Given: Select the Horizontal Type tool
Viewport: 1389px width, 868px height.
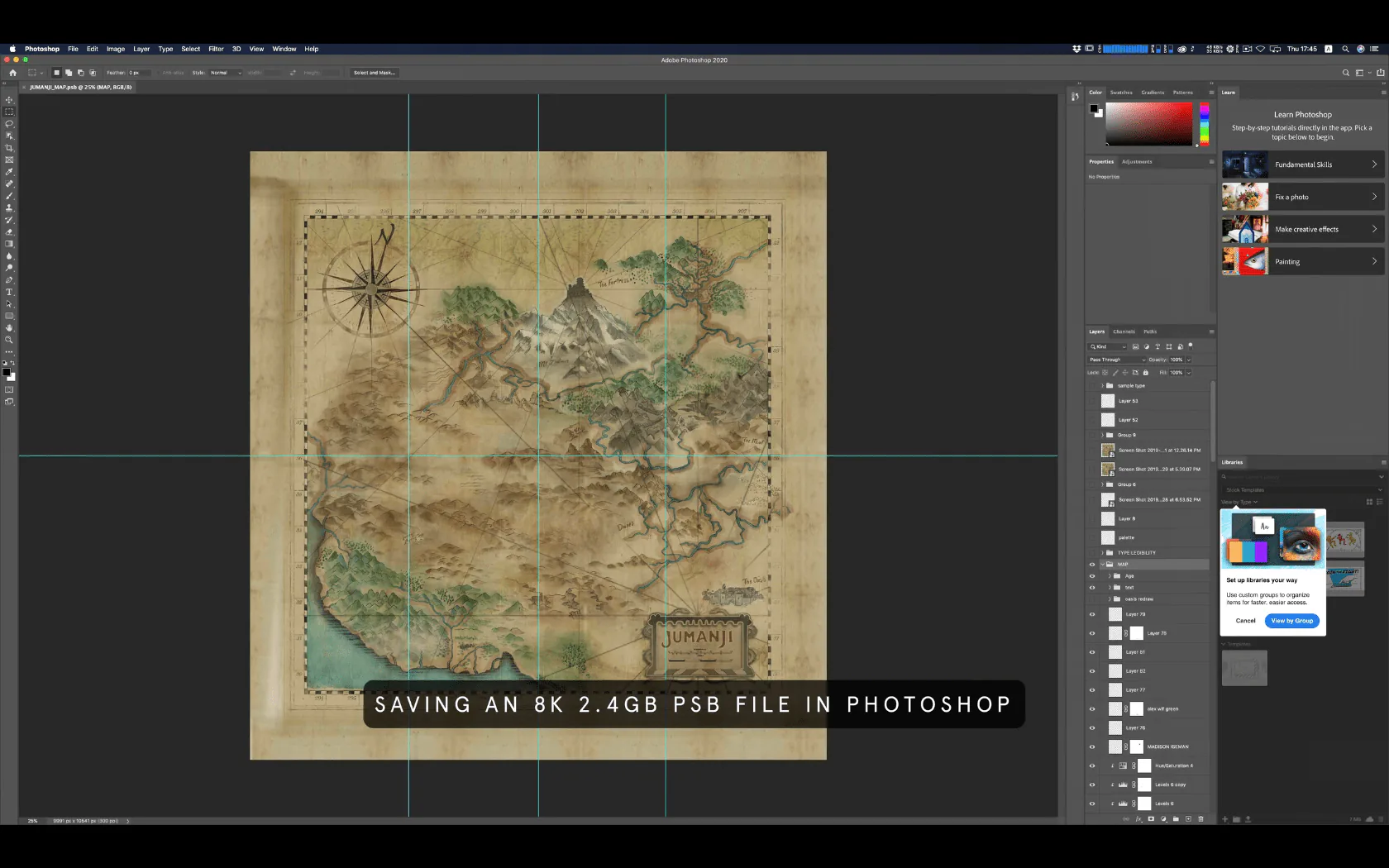Looking at the screenshot, I should pos(9,292).
